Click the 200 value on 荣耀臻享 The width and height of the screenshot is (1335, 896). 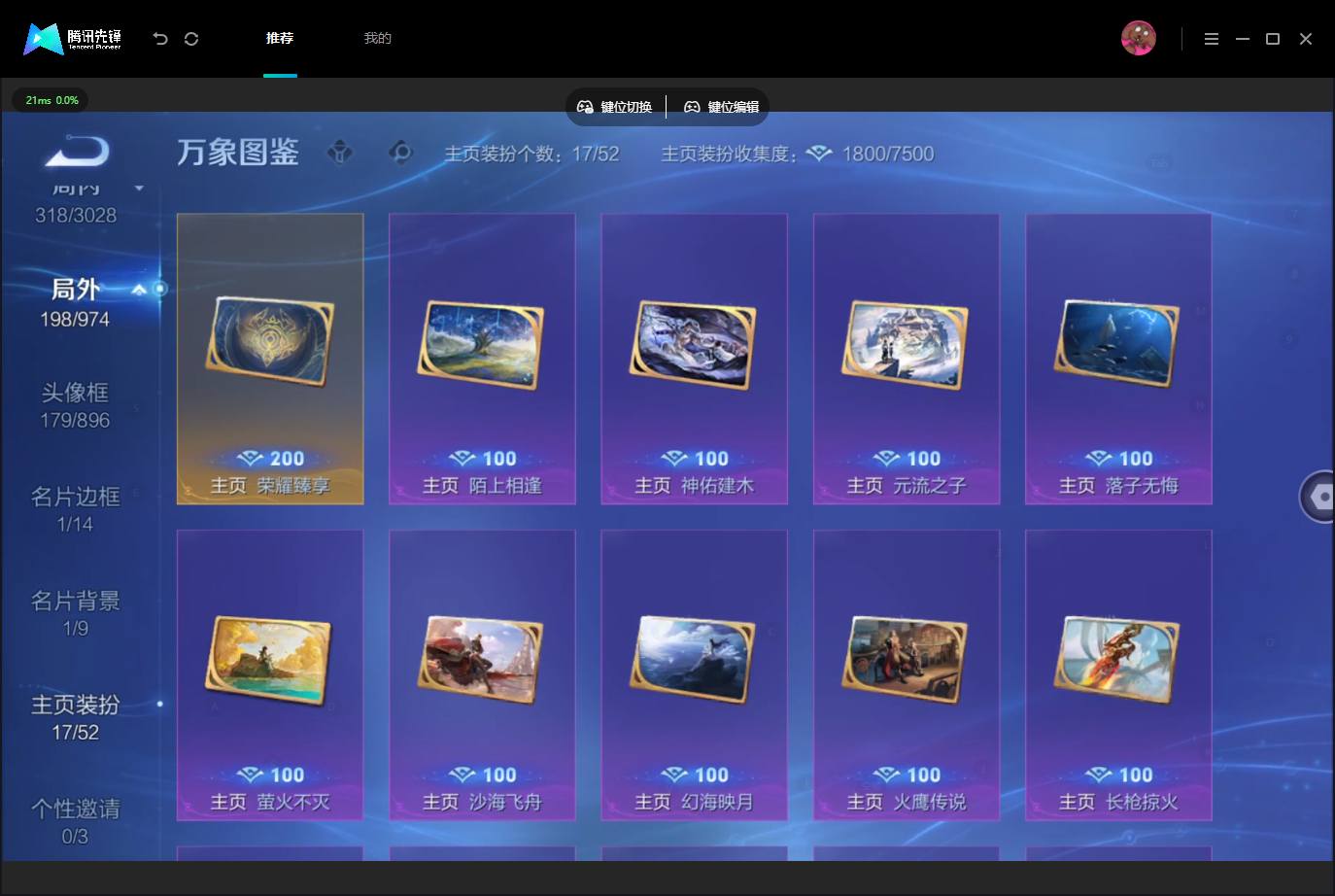(287, 459)
